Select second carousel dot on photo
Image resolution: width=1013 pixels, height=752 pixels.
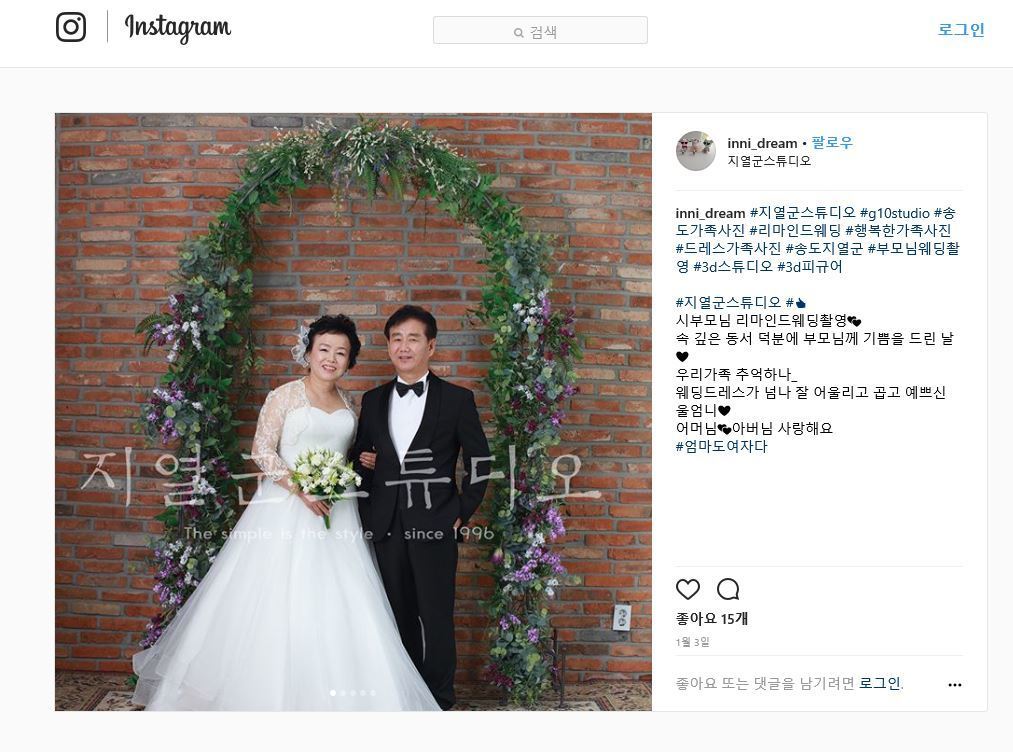pyautogui.click(x=343, y=693)
